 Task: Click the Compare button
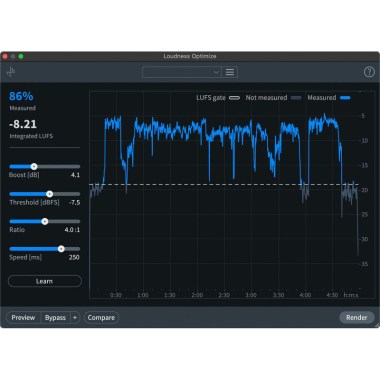click(101, 318)
